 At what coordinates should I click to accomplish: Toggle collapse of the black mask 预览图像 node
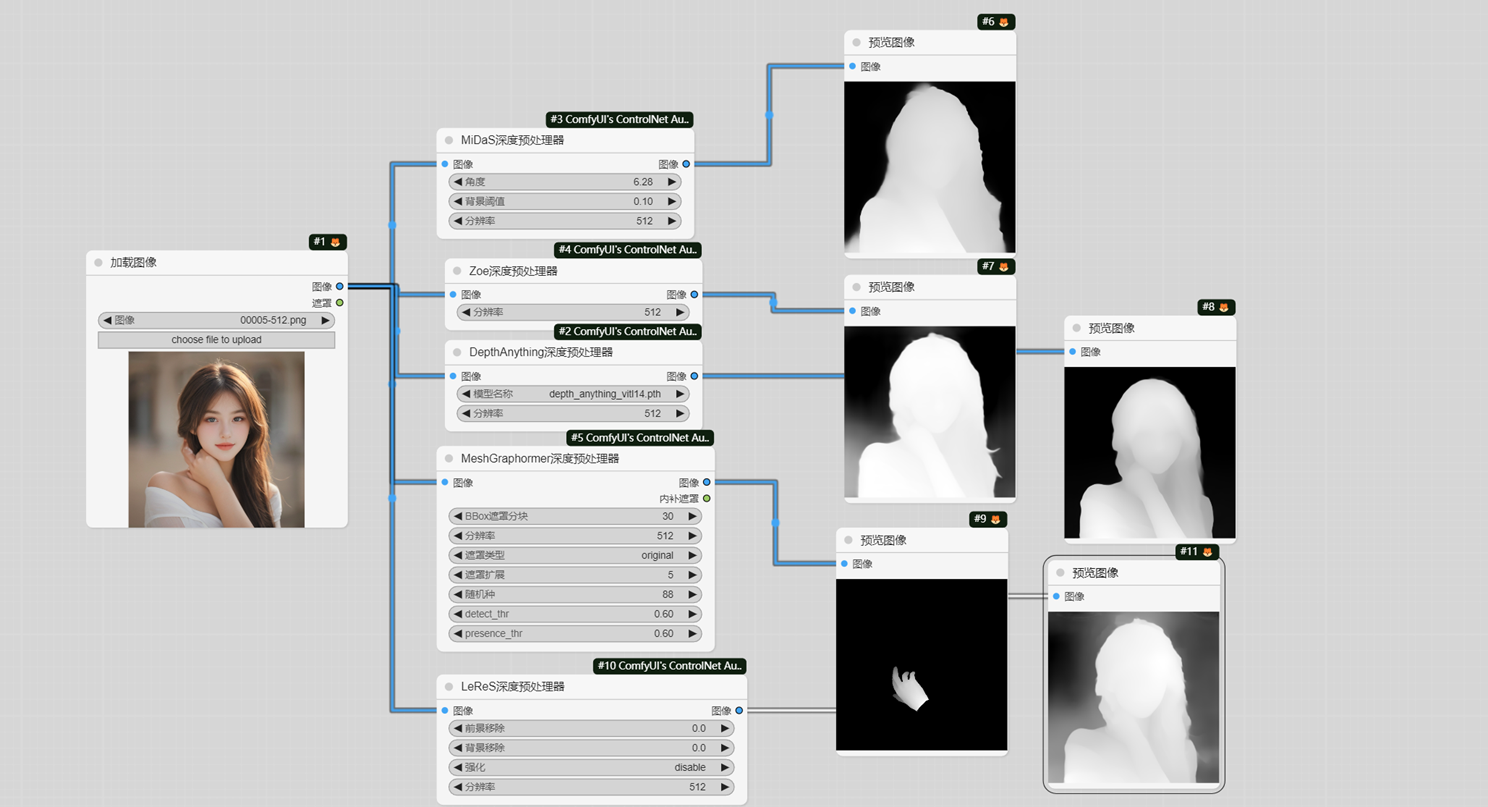[849, 539]
